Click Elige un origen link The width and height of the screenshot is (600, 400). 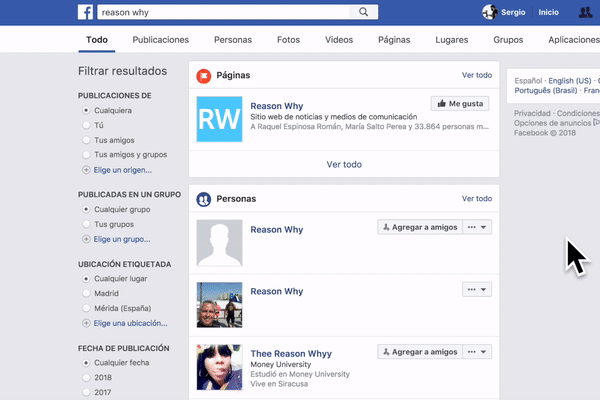coord(122,170)
